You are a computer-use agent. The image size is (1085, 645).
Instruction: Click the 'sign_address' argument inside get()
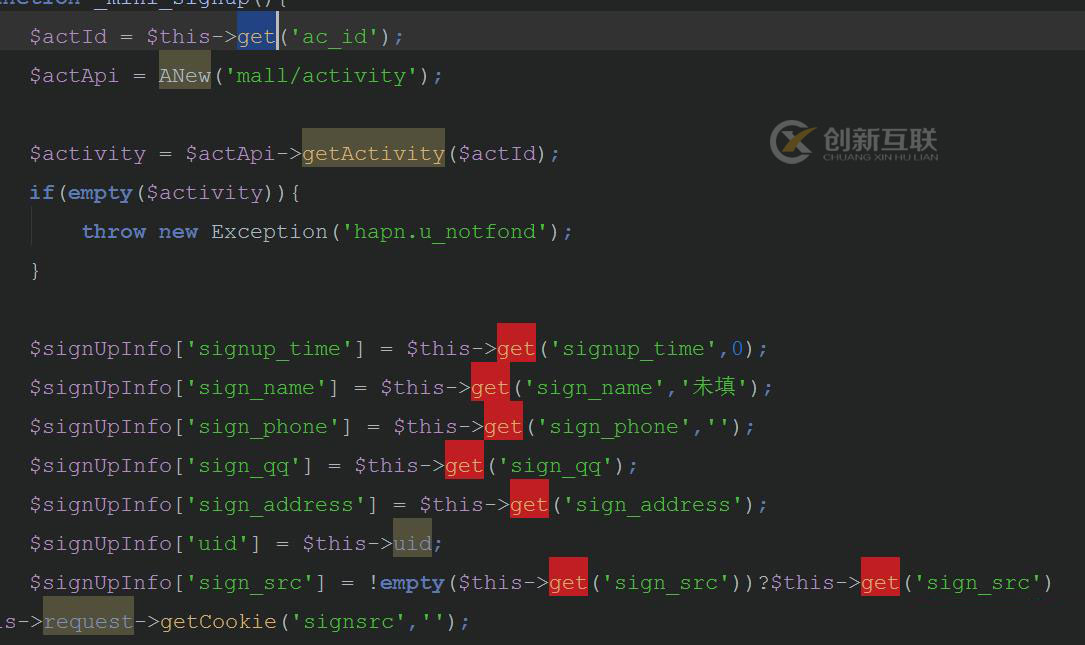pos(653,505)
